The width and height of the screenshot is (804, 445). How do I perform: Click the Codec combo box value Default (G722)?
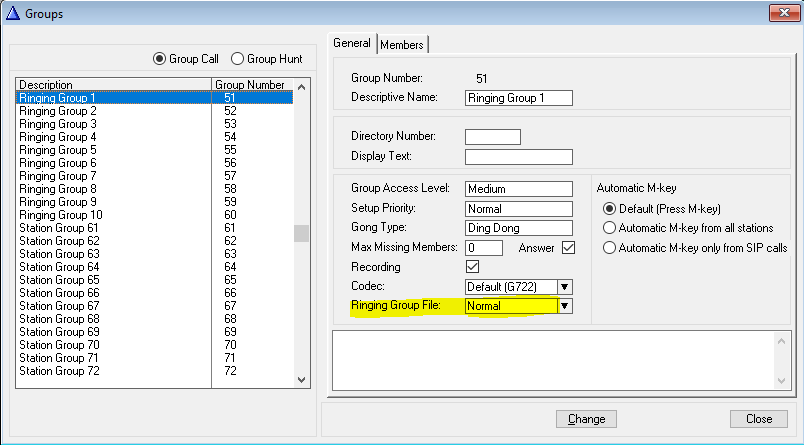tap(511, 287)
